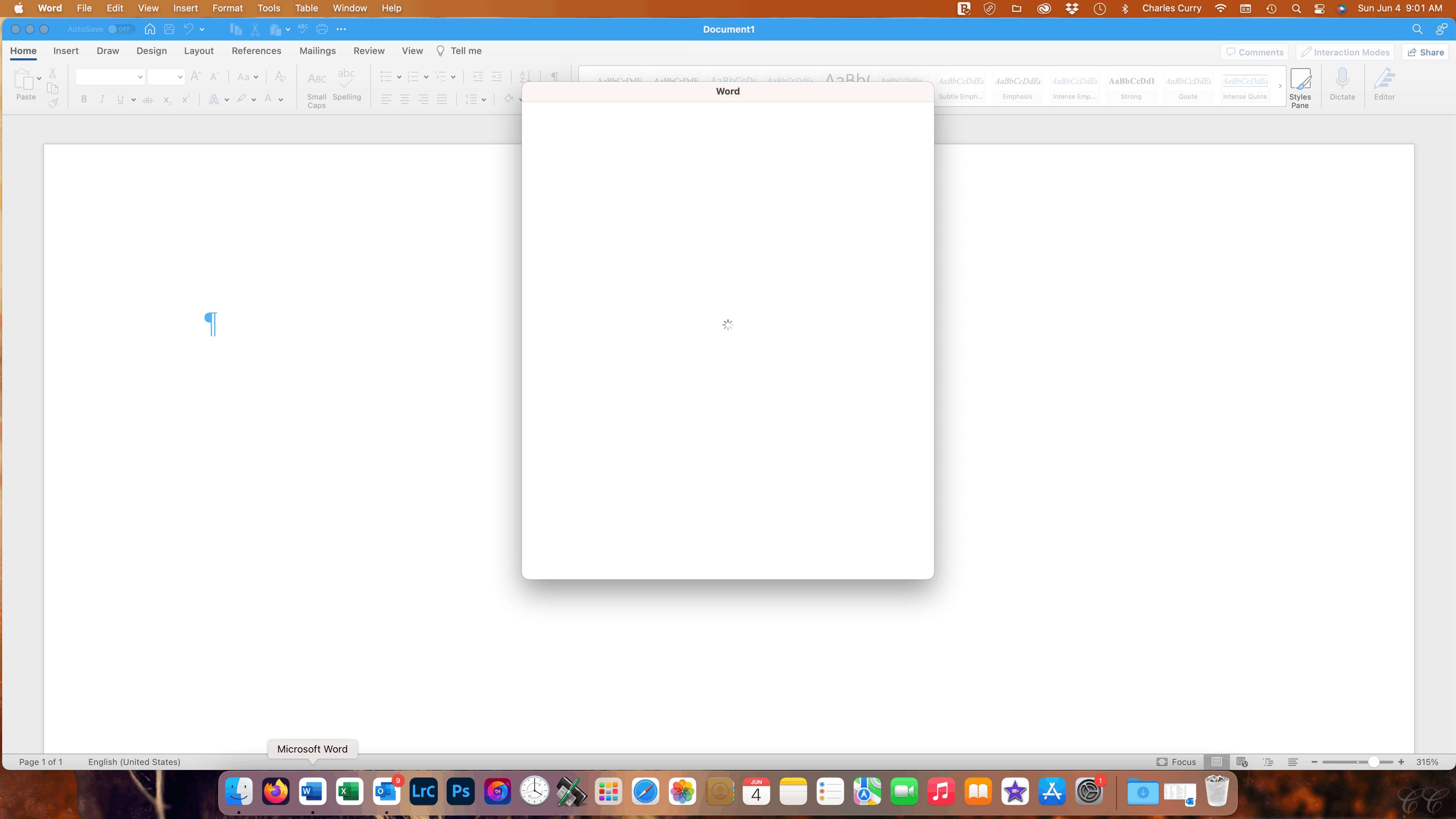
Task: Expand the styles gallery arrow
Action: (1280, 86)
